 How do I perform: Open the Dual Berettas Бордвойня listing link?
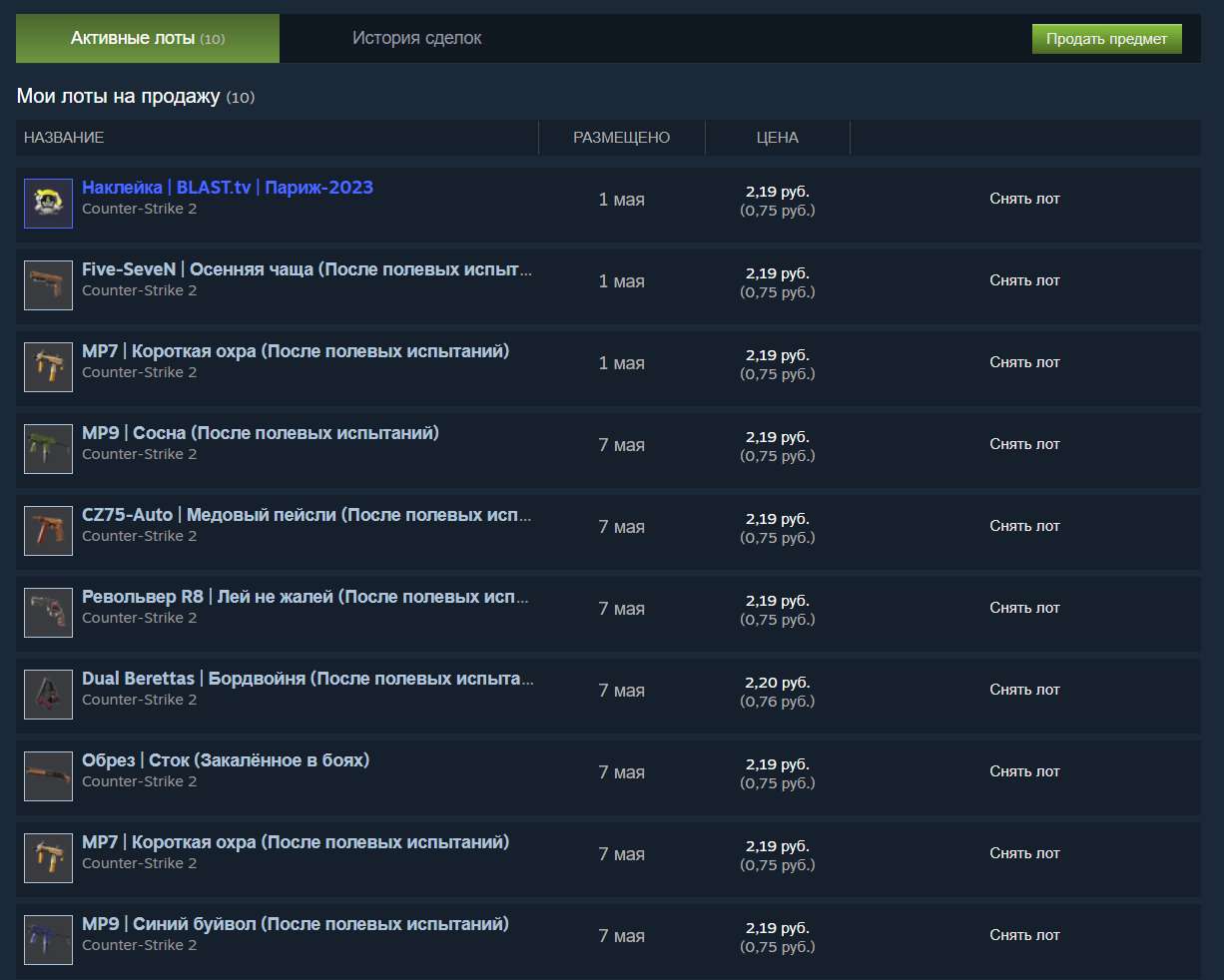pos(307,679)
